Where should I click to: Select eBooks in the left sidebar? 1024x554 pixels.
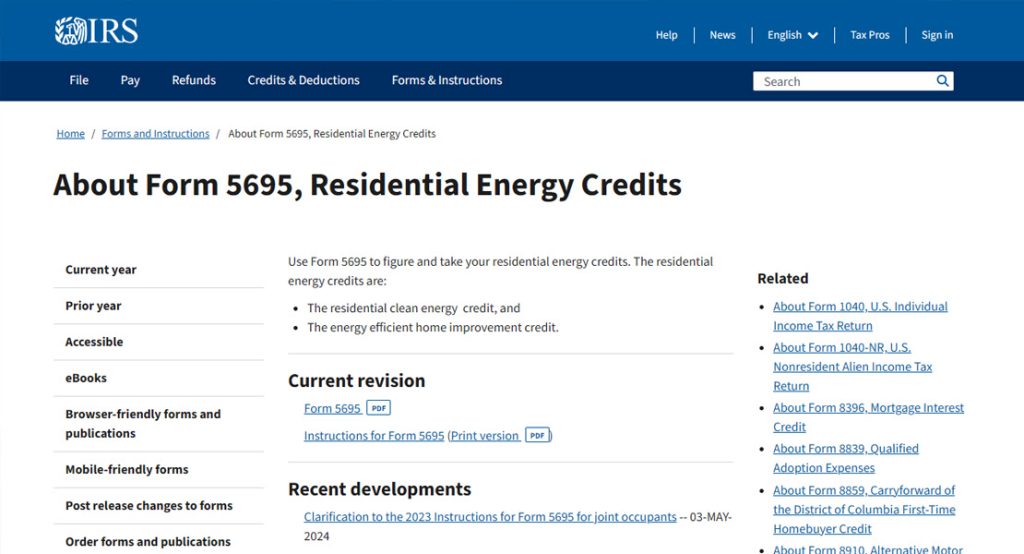coord(86,378)
